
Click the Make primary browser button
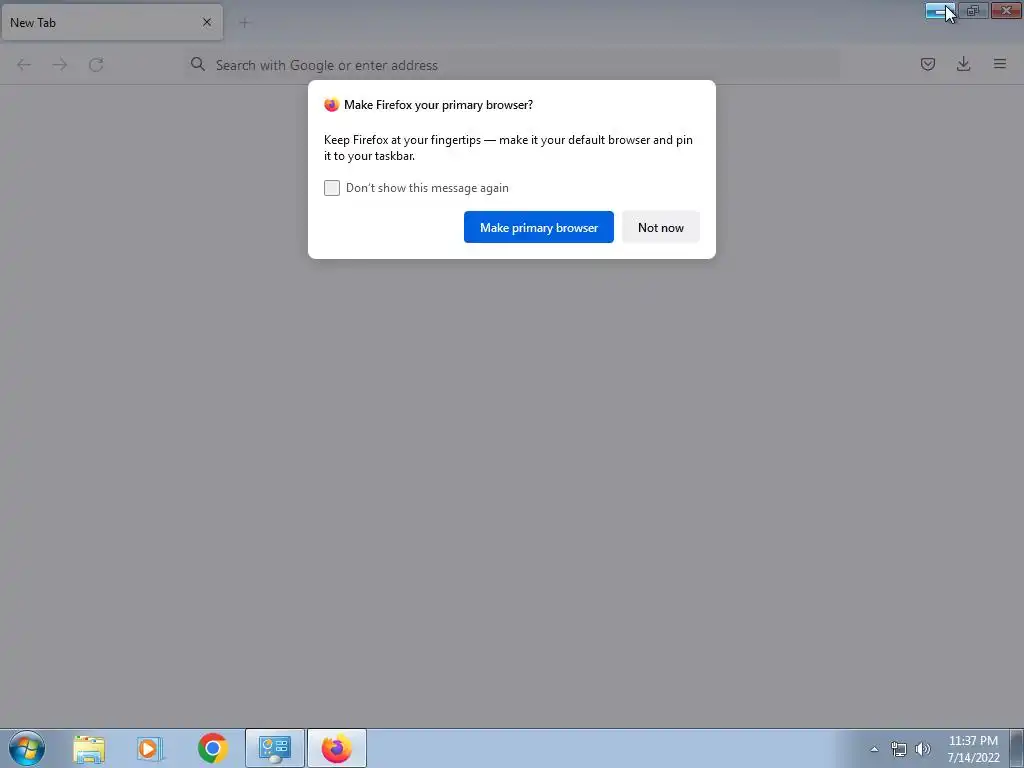click(x=539, y=227)
